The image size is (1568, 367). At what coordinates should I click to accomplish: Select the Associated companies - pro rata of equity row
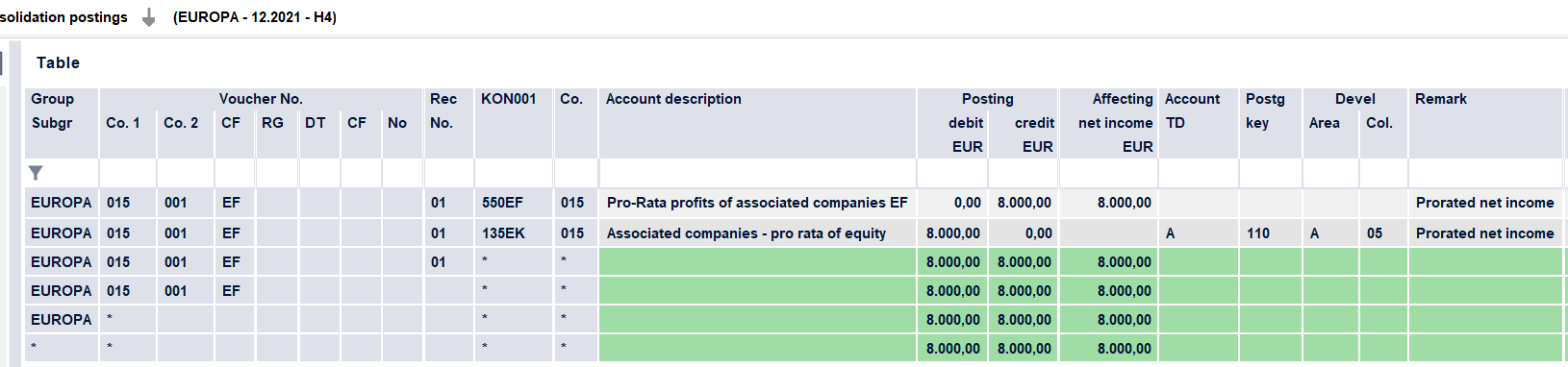click(794, 232)
